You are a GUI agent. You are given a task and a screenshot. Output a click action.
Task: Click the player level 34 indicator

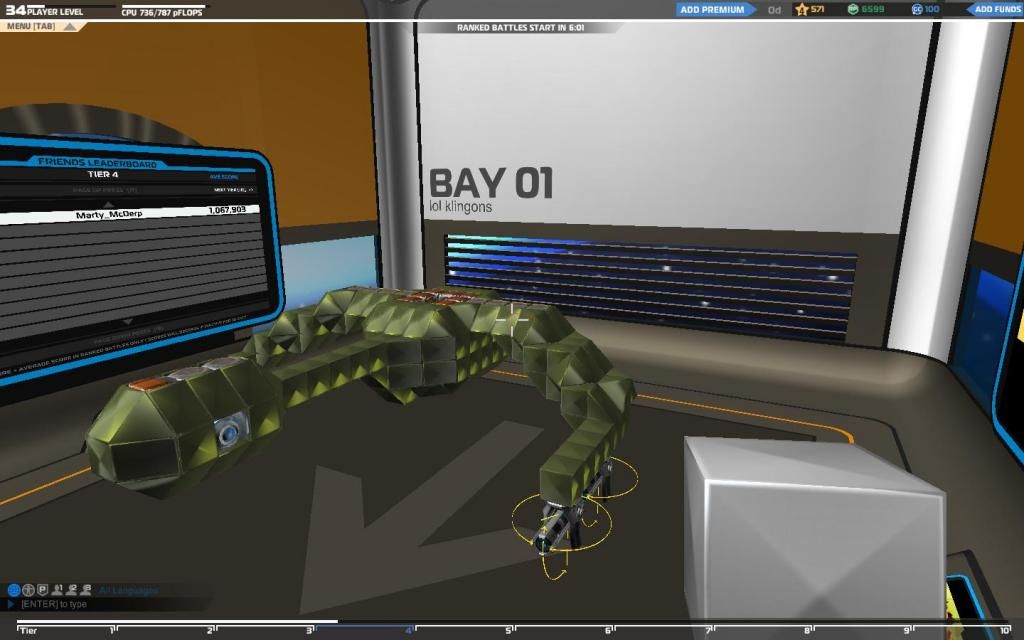pos(44,10)
